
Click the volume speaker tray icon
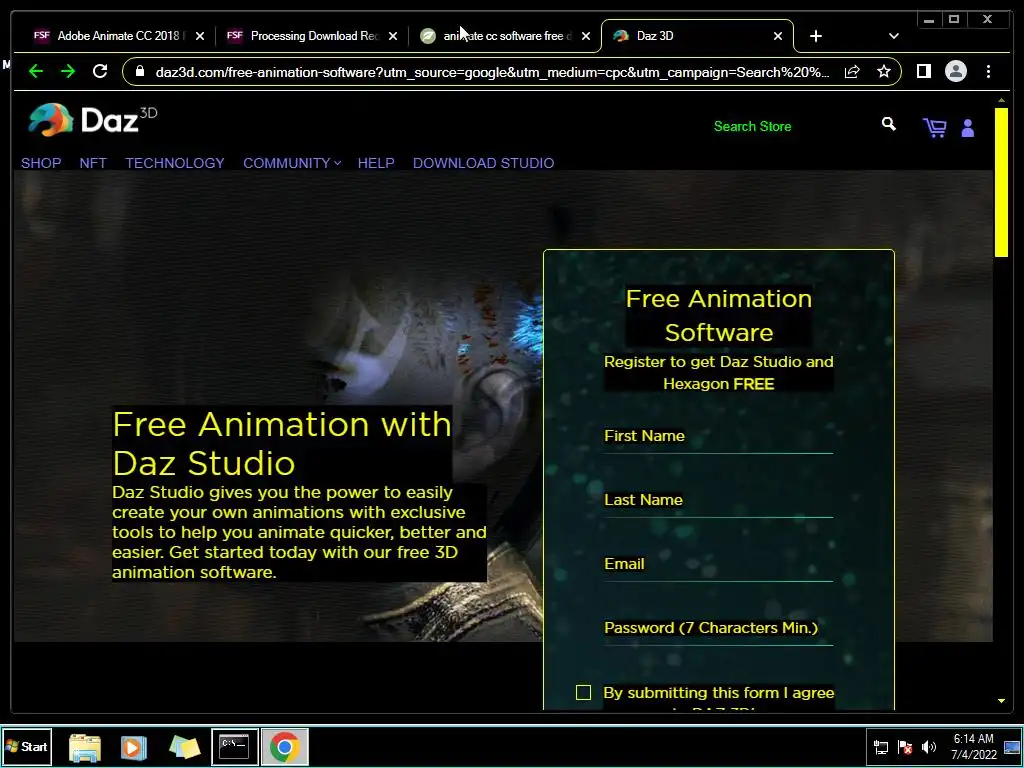tap(929, 747)
